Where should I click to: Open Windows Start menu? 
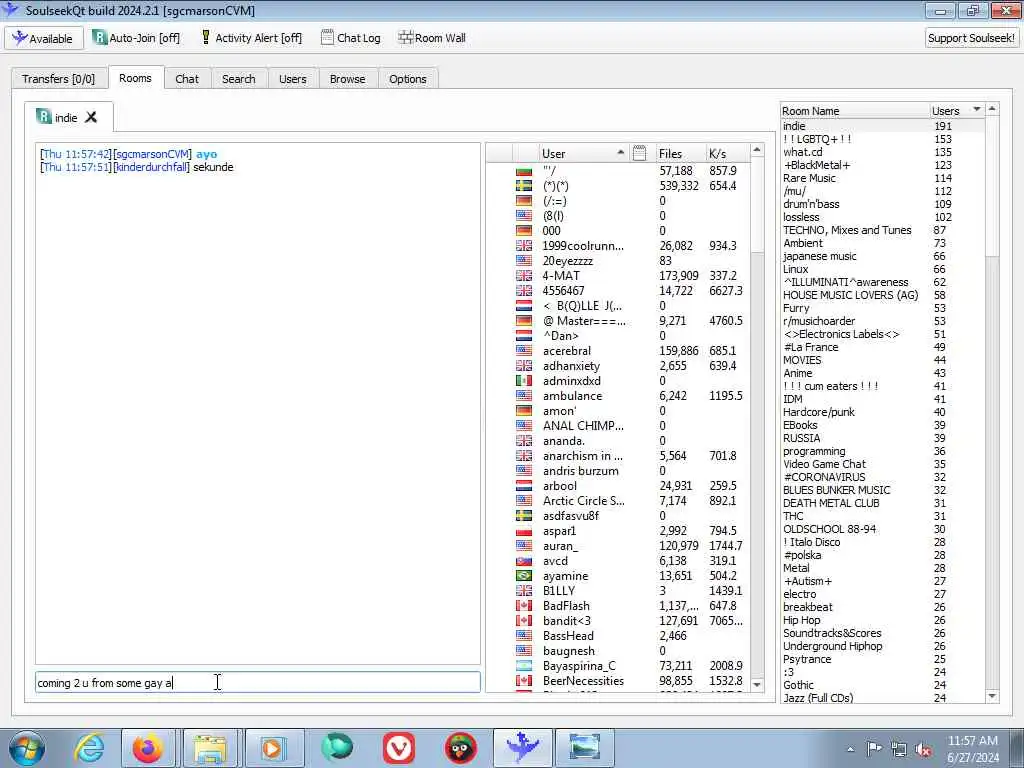pyautogui.click(x=26, y=748)
